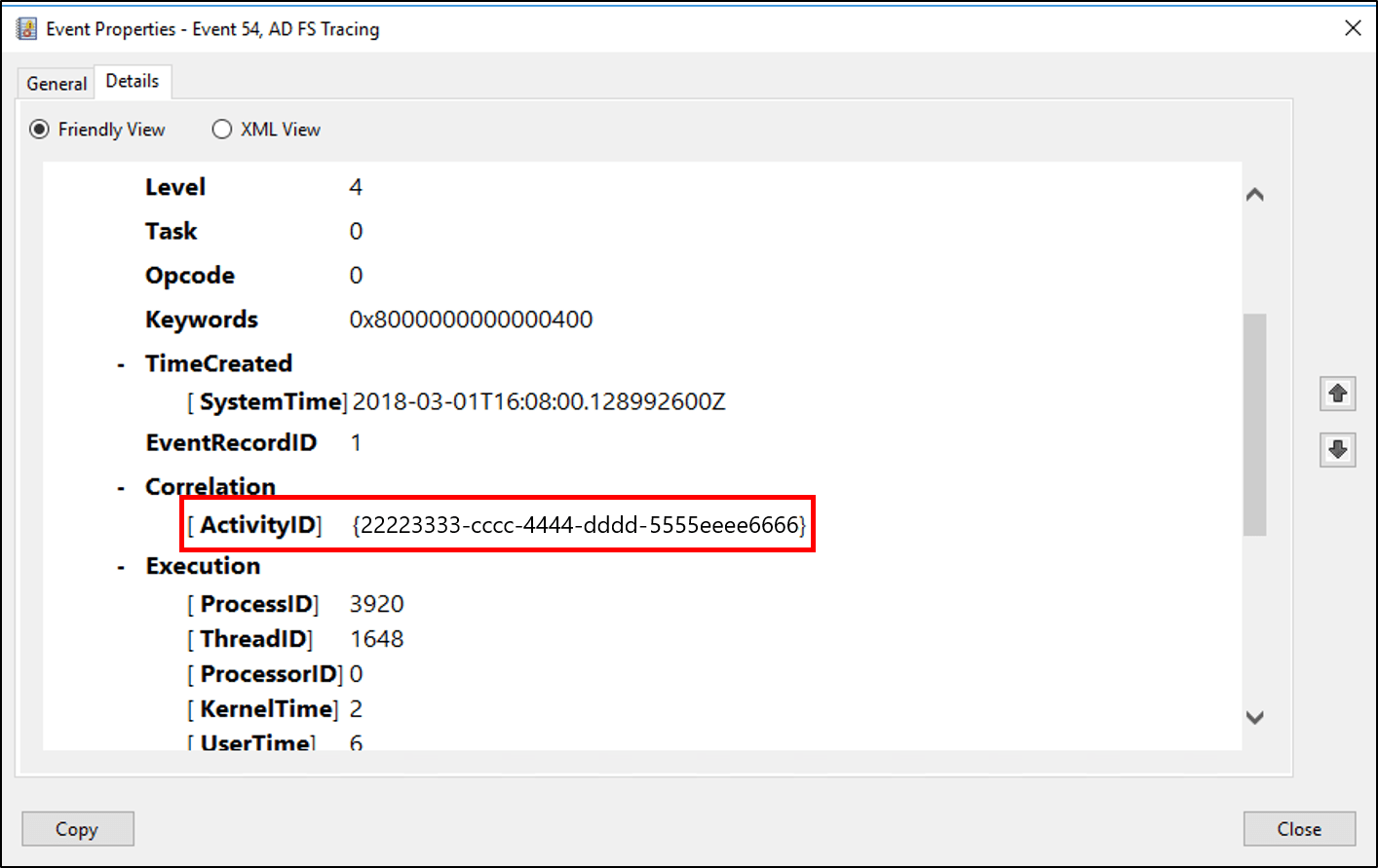
Task: Click the scrollbar up chevron
Action: tap(1255, 194)
